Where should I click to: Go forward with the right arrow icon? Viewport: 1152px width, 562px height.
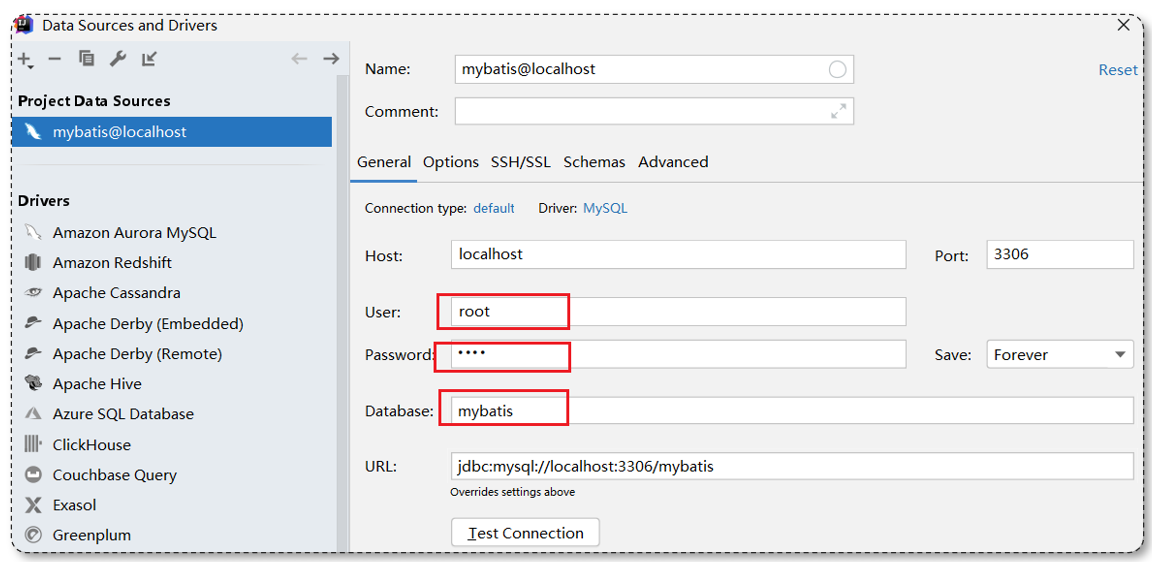(x=331, y=59)
